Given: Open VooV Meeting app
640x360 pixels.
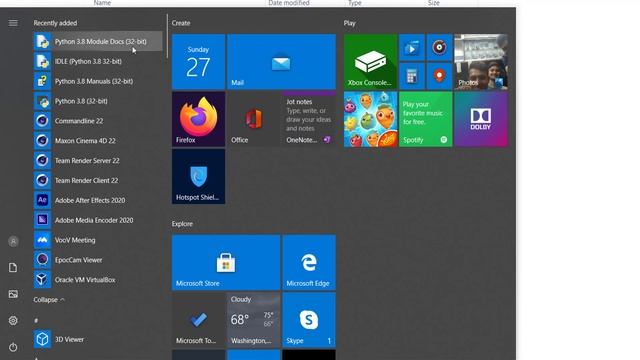Looking at the screenshot, I should [x=98, y=240].
